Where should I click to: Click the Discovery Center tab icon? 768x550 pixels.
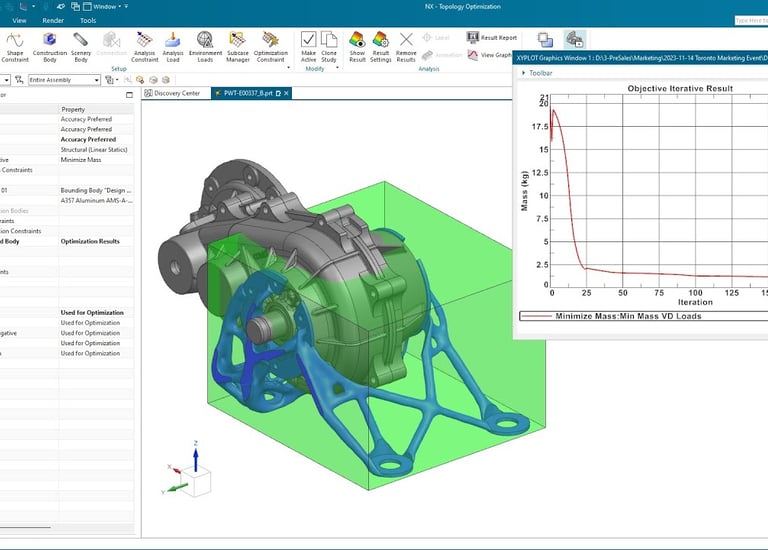148,93
